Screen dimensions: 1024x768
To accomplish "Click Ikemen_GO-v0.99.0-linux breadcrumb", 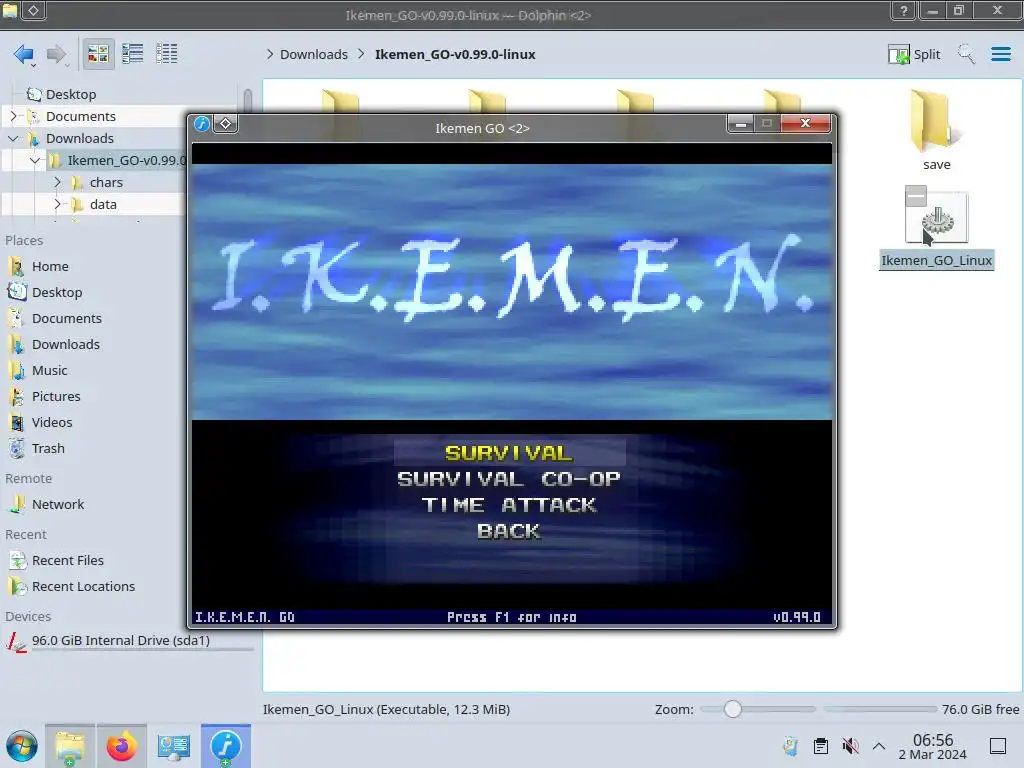I will click(455, 54).
